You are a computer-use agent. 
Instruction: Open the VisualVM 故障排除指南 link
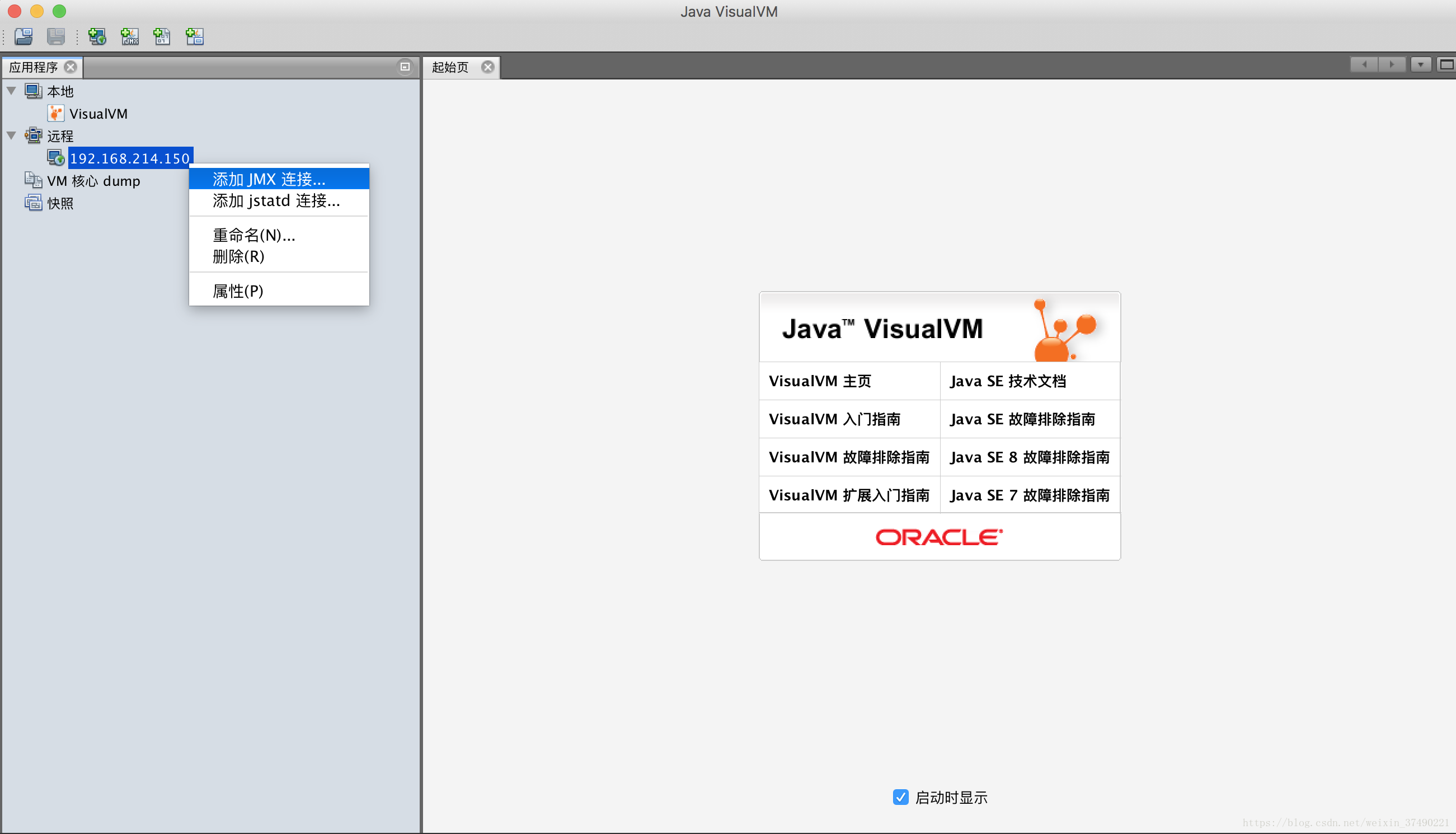(x=849, y=457)
